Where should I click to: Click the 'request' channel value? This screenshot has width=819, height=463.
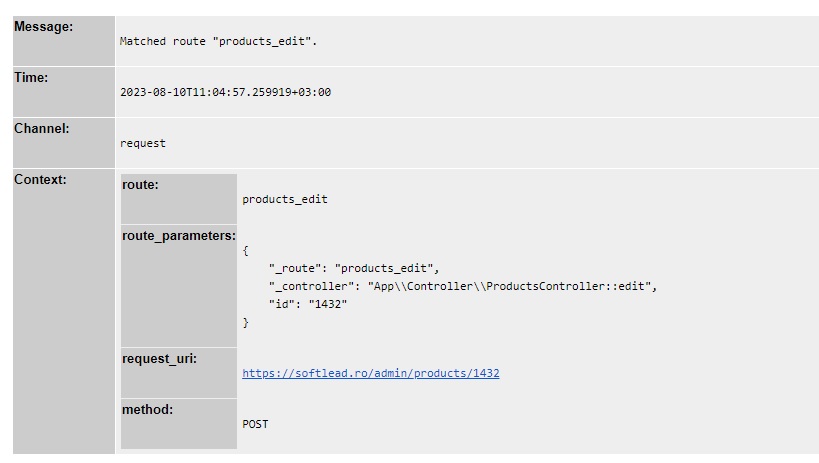[x=143, y=143]
